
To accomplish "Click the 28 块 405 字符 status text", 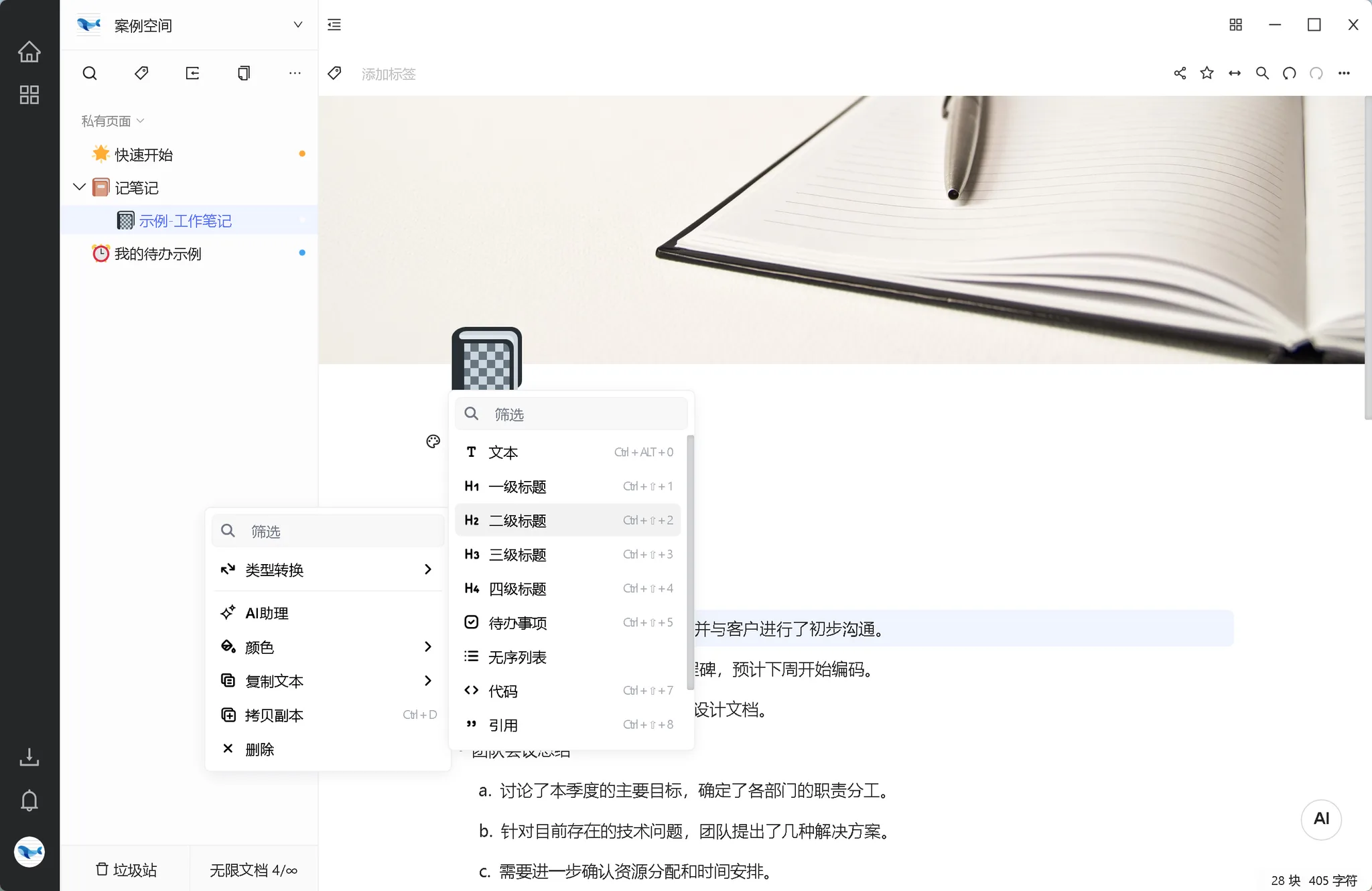I will pos(1314,880).
